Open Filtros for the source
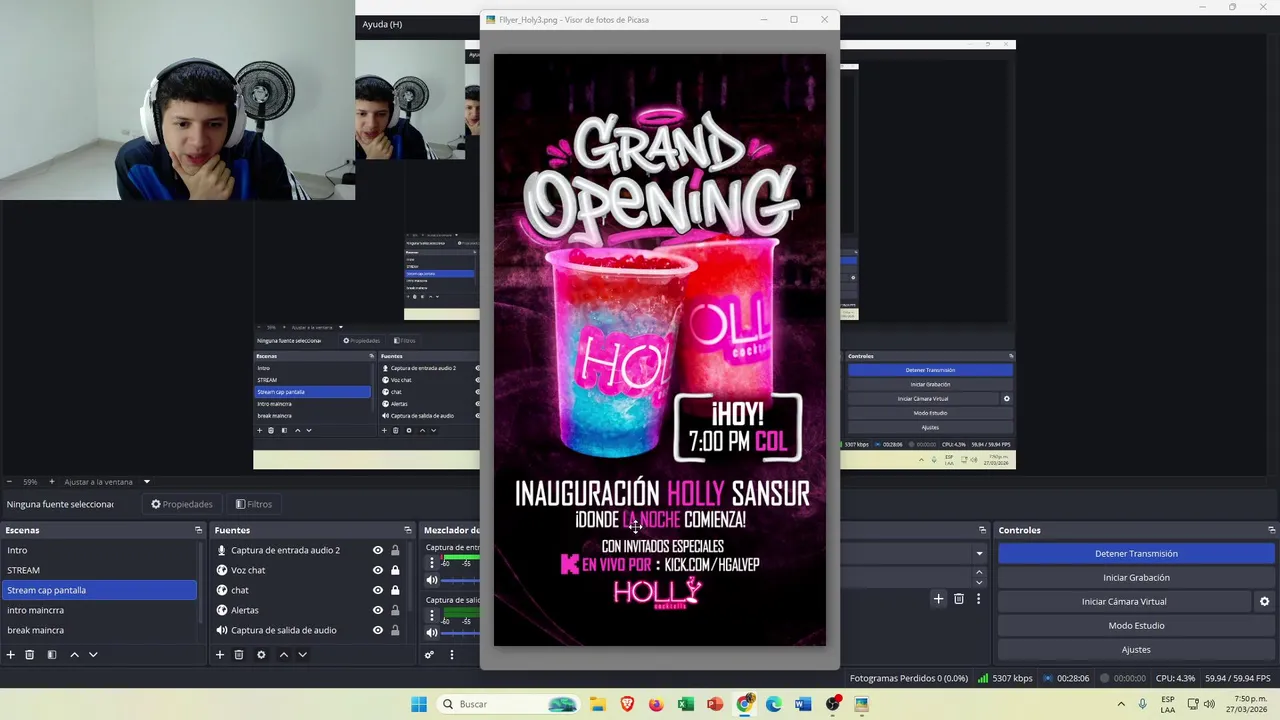1280x720 pixels. click(254, 504)
